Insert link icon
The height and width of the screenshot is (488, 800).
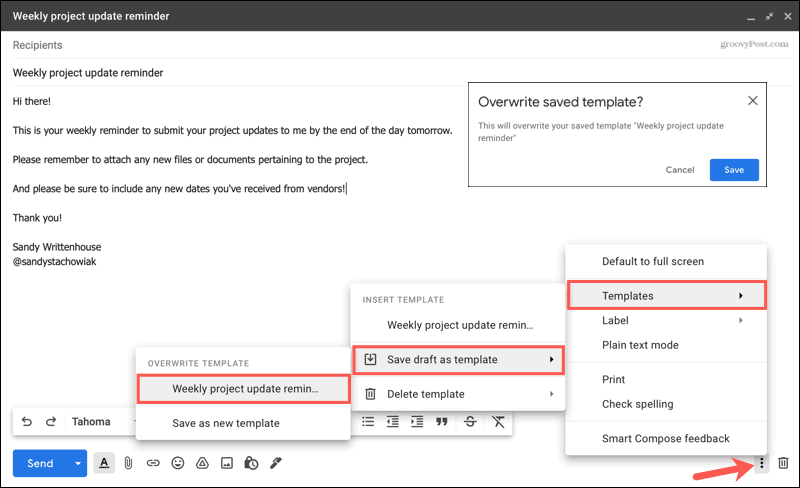coord(153,463)
